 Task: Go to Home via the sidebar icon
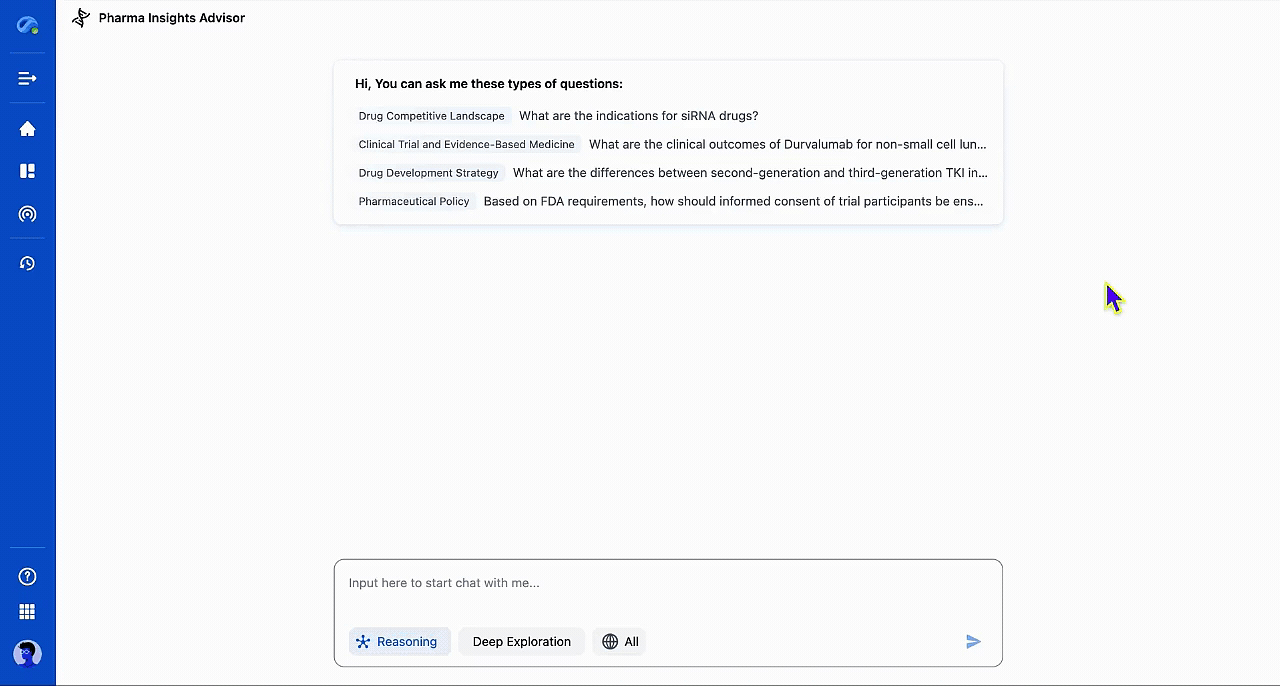(27, 129)
